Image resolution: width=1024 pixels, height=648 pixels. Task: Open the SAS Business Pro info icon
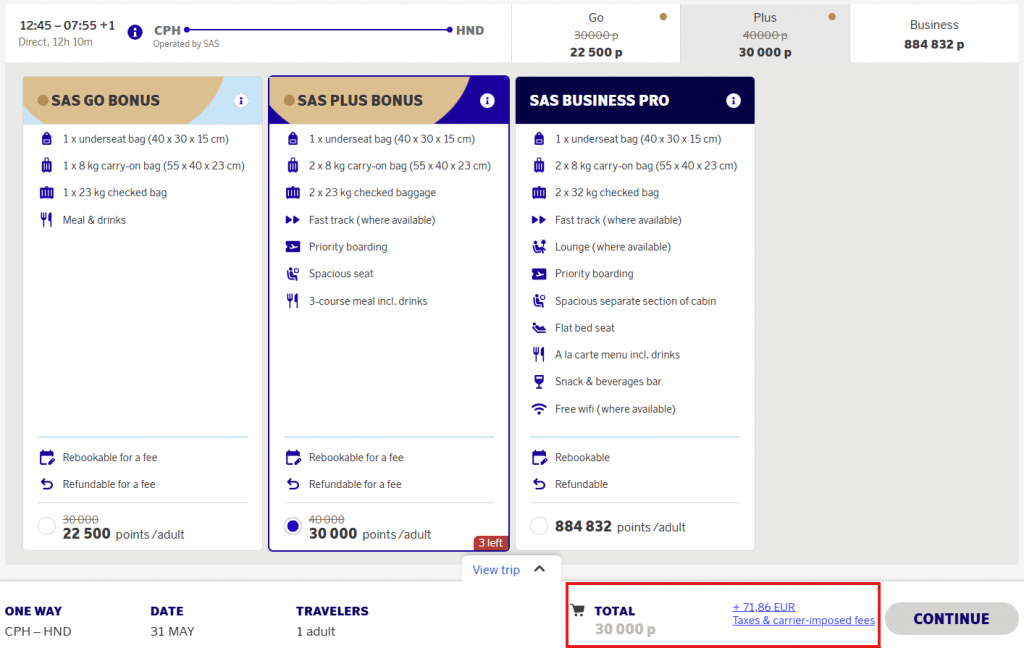pos(733,101)
